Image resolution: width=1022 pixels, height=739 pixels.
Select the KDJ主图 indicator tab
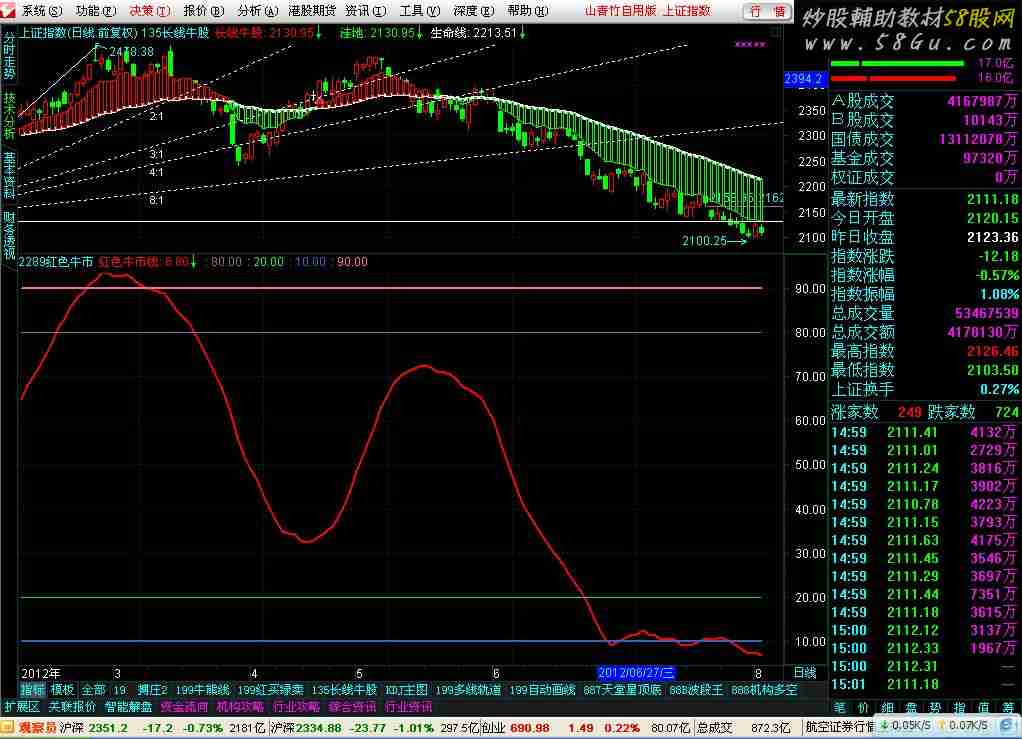coord(407,690)
